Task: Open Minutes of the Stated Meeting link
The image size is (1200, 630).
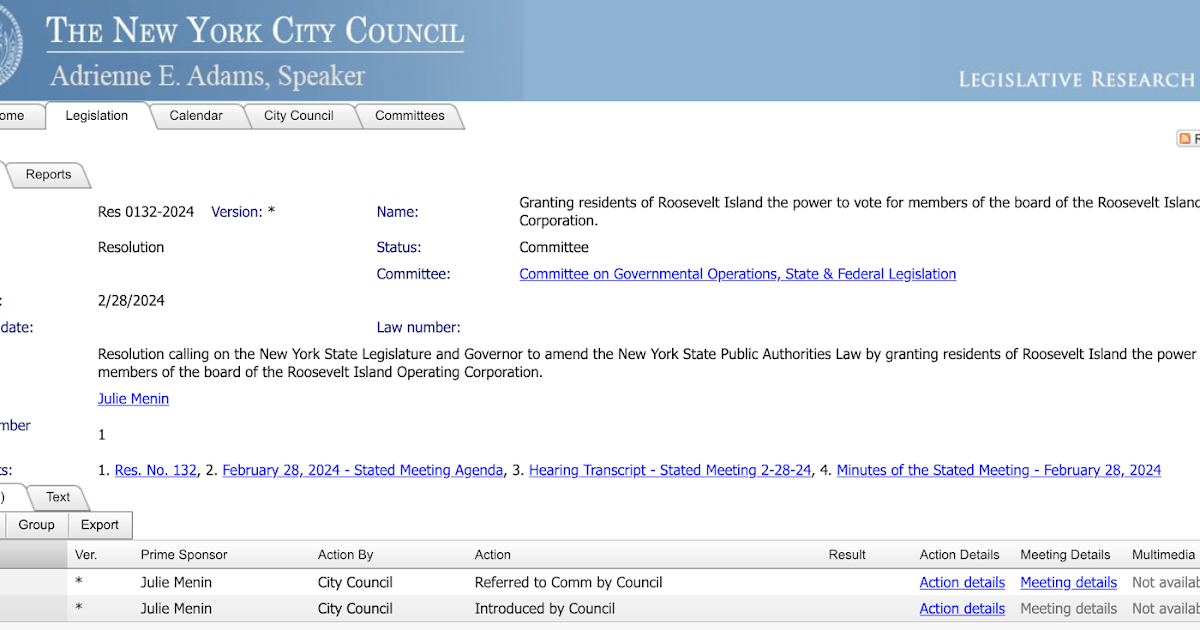Action: point(998,470)
